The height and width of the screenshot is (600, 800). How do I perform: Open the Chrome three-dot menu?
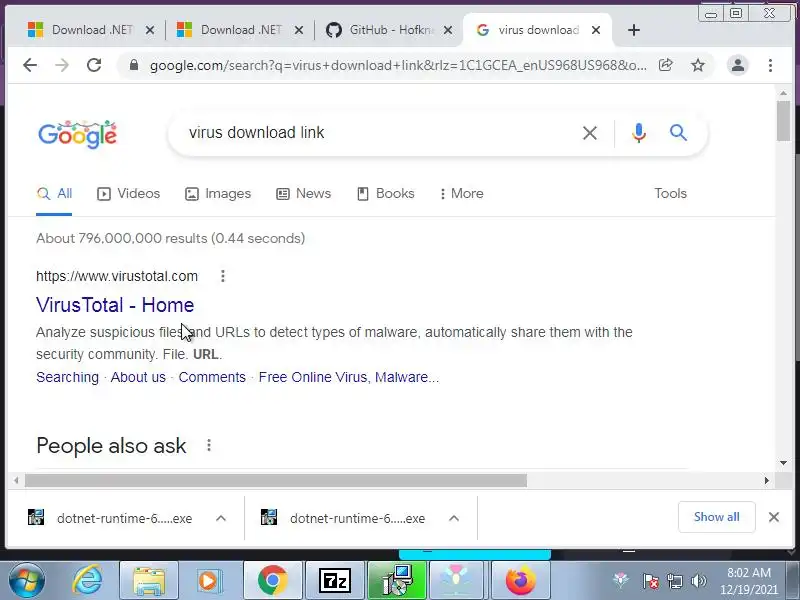click(x=770, y=65)
